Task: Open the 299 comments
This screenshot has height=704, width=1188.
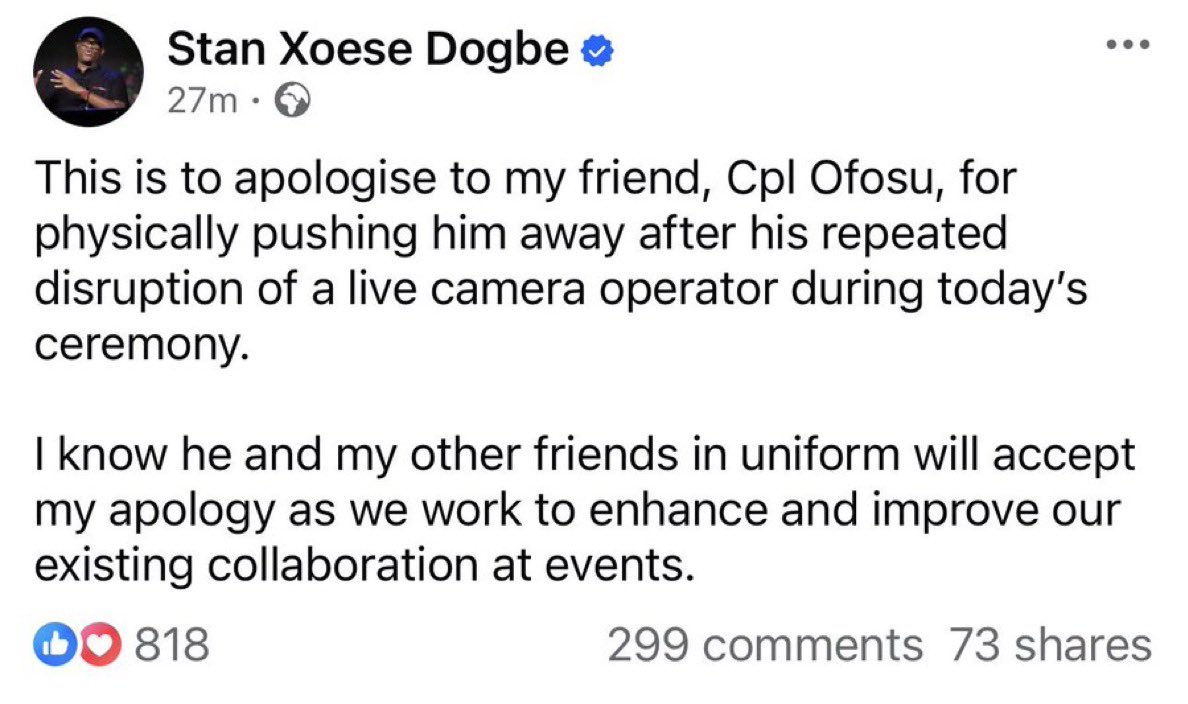Action: (x=765, y=646)
